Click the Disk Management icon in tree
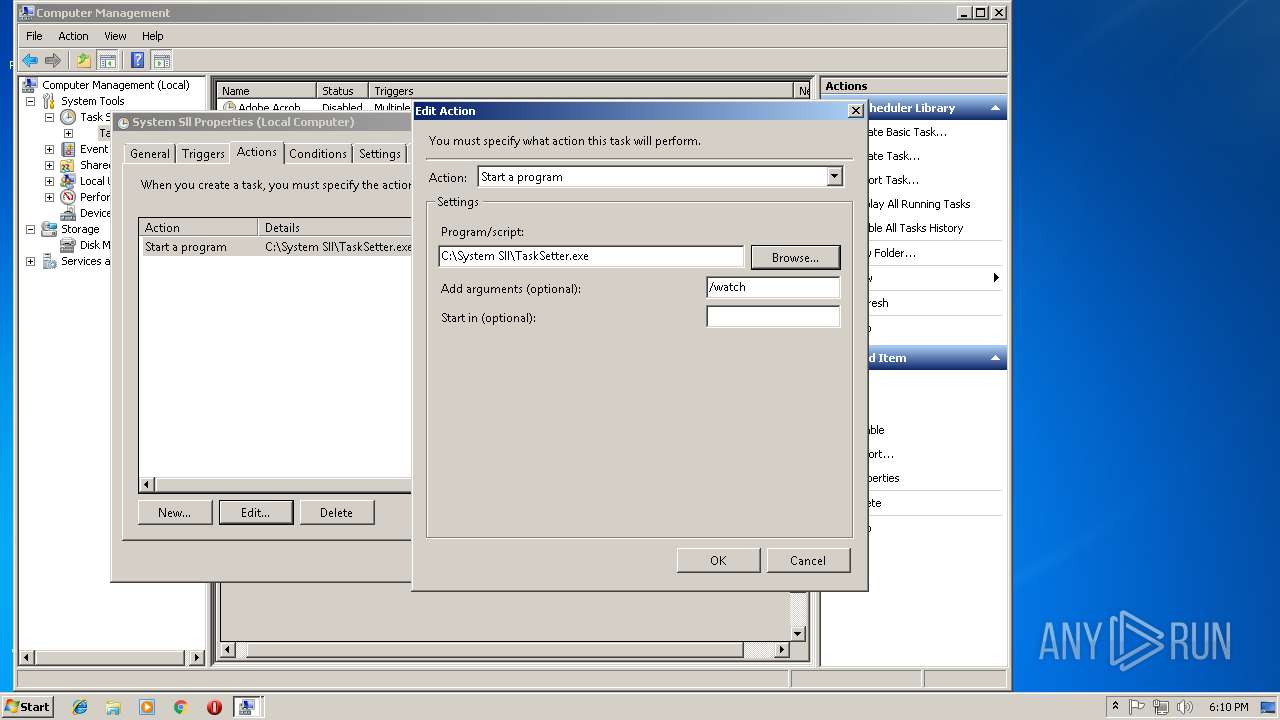The width and height of the screenshot is (1280, 720). [x=68, y=245]
